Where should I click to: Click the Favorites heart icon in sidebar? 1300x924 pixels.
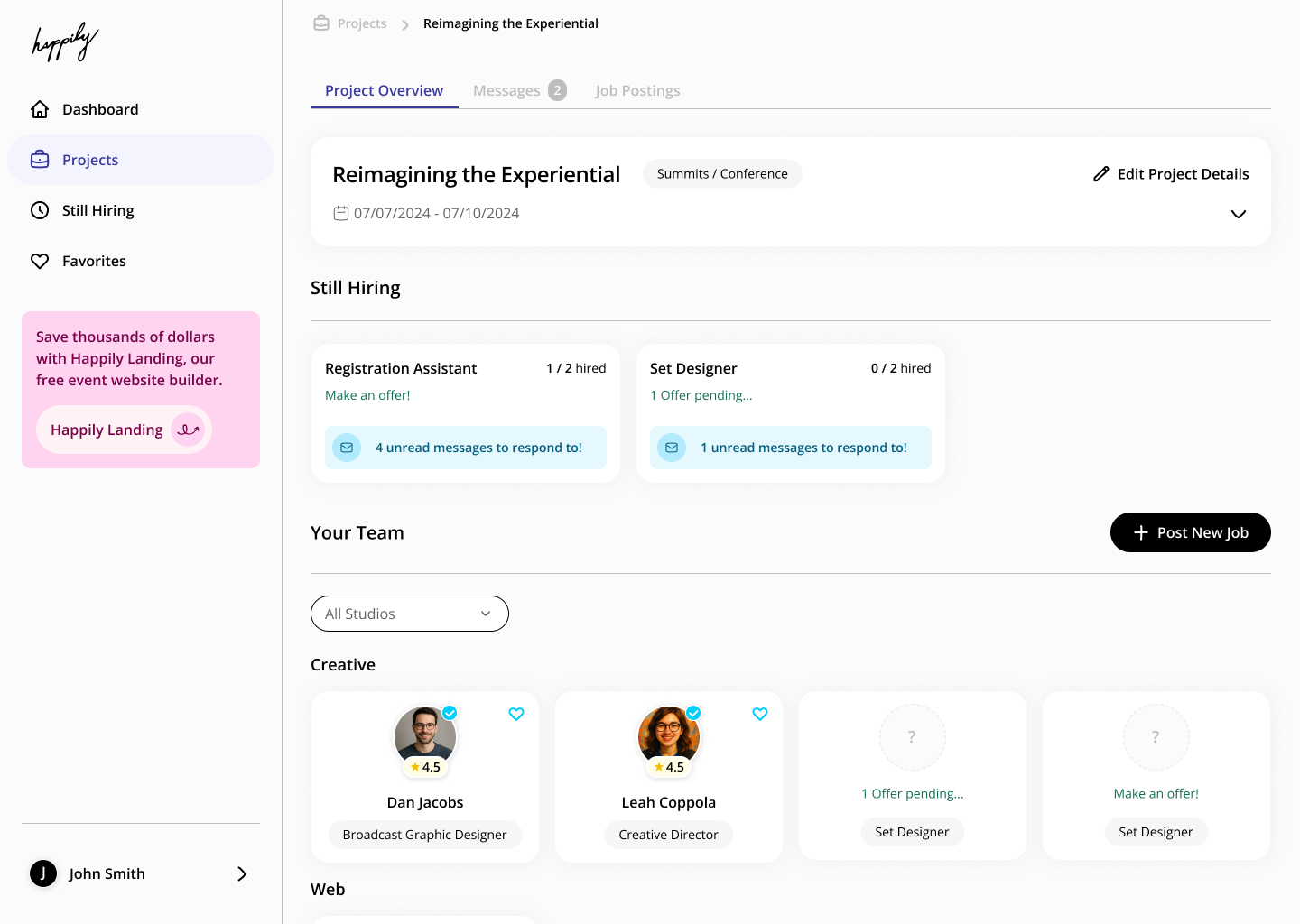pos(40,261)
